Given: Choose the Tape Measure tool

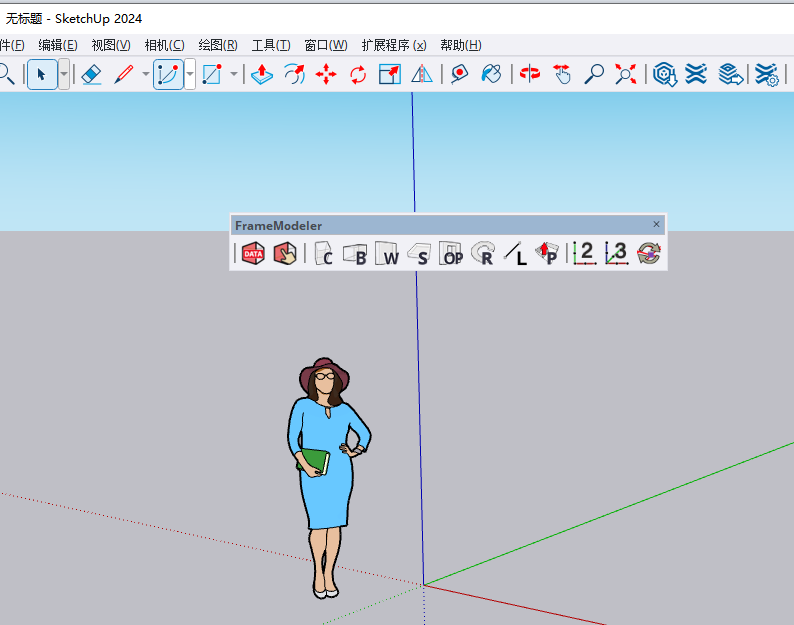Looking at the screenshot, I should (x=459, y=74).
